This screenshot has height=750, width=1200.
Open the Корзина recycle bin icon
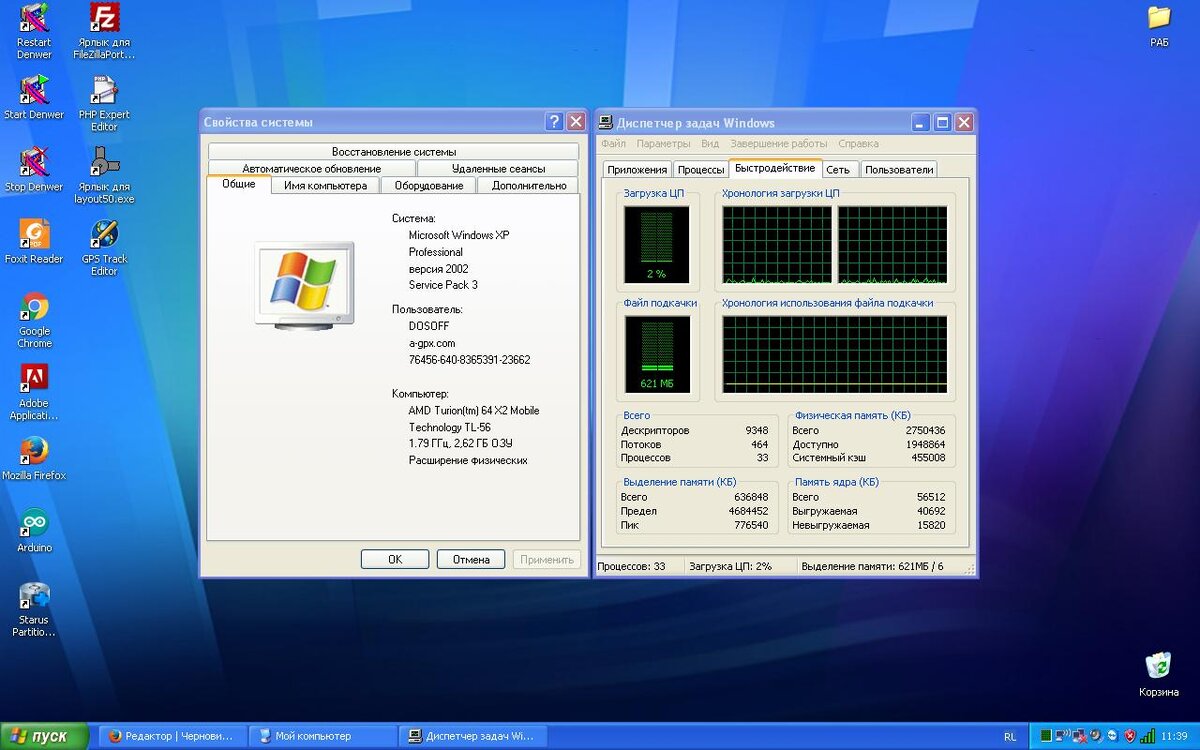[1158, 667]
